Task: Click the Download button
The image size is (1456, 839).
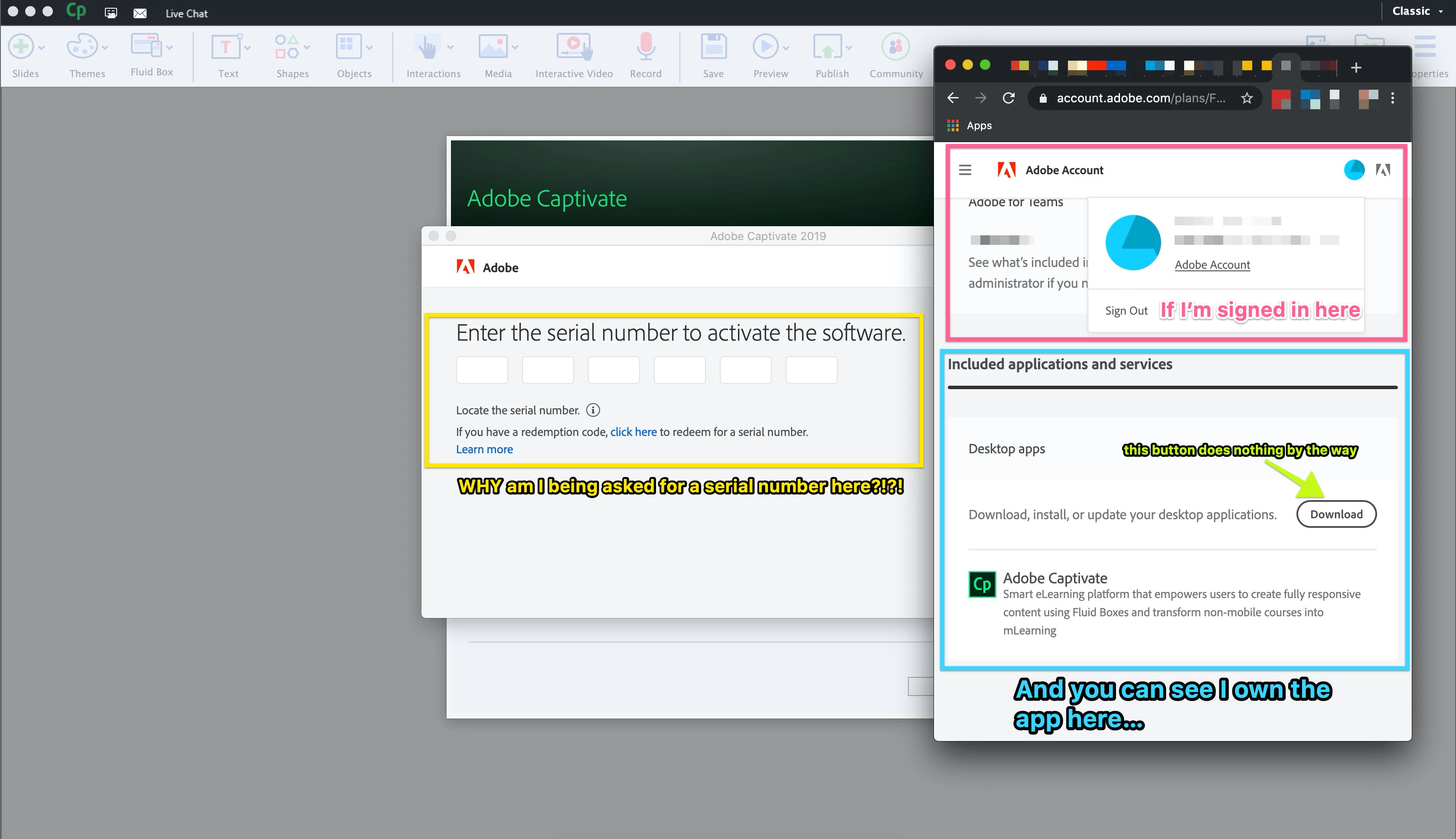Action: pos(1336,514)
